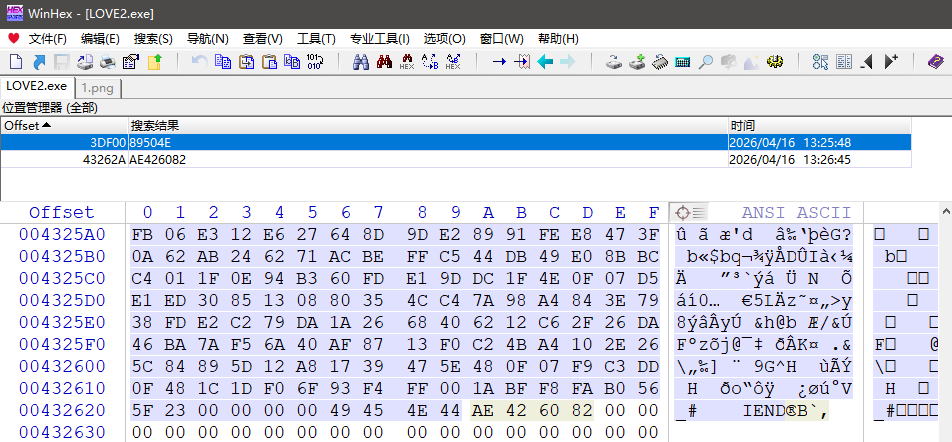Open the Help book icon

pos(935,62)
